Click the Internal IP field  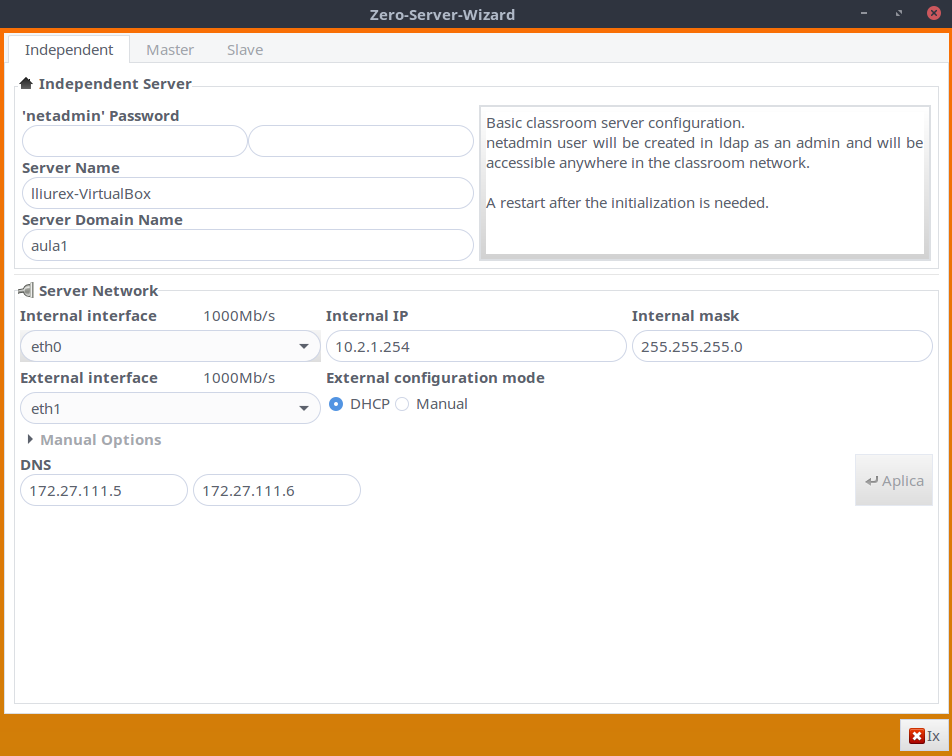475,347
